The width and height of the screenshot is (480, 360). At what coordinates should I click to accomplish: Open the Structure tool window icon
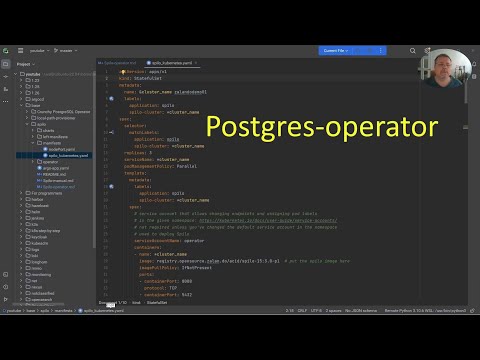click(x=6, y=89)
